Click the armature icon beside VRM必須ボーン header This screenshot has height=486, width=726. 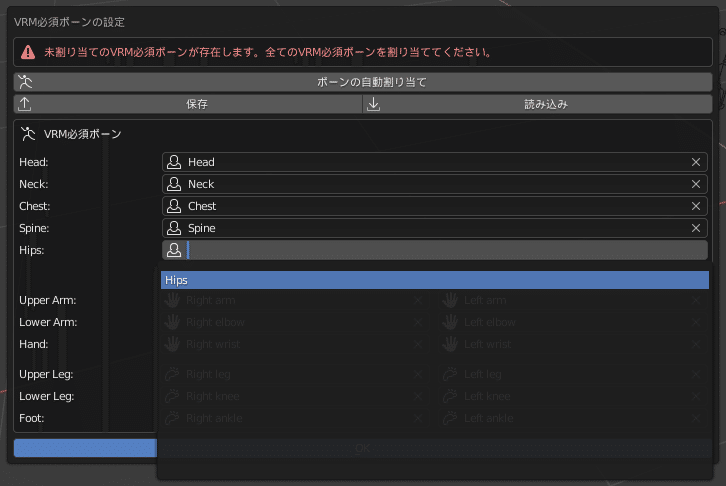pos(28,134)
